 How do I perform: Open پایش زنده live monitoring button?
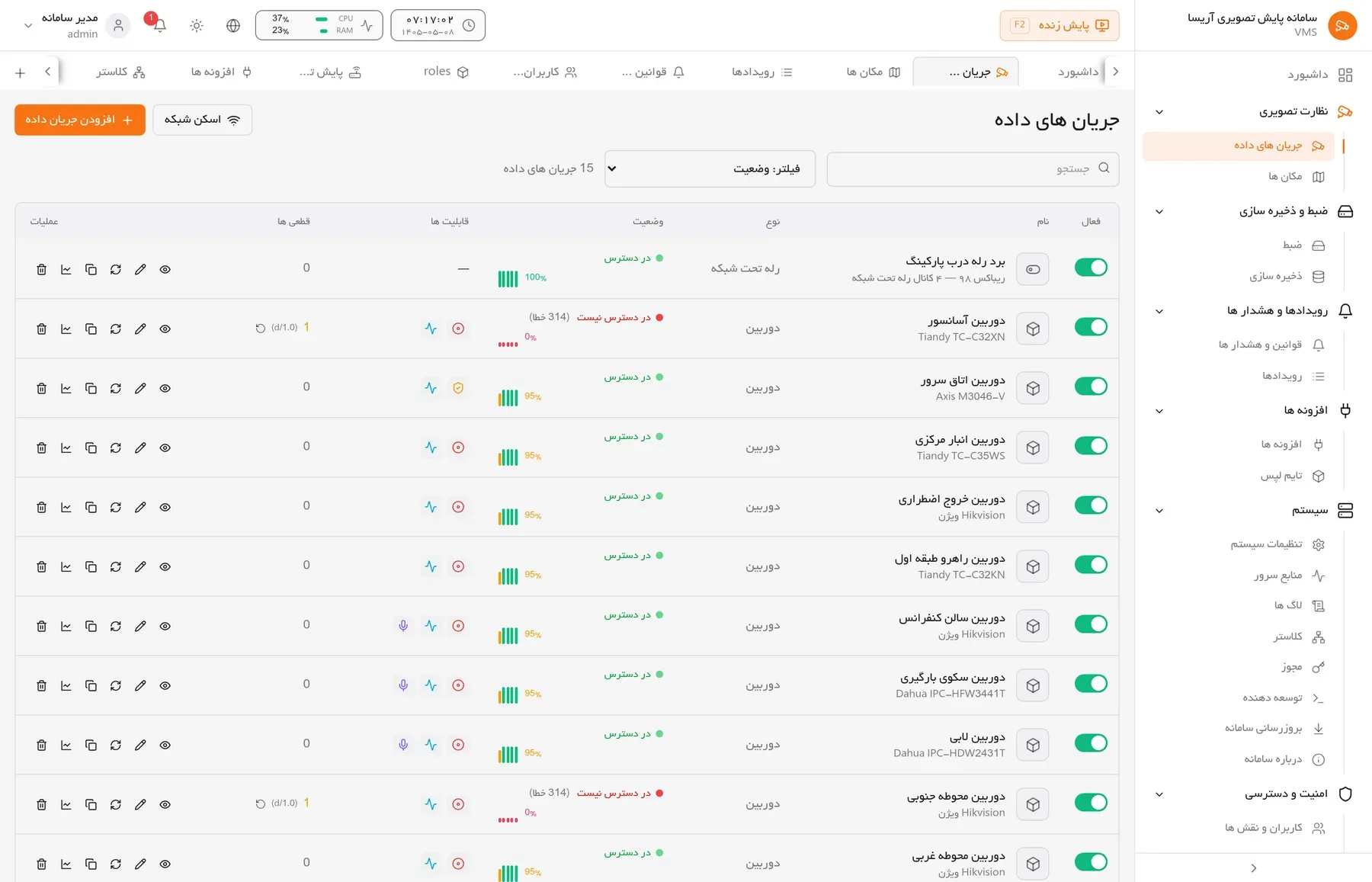pyautogui.click(x=1059, y=25)
